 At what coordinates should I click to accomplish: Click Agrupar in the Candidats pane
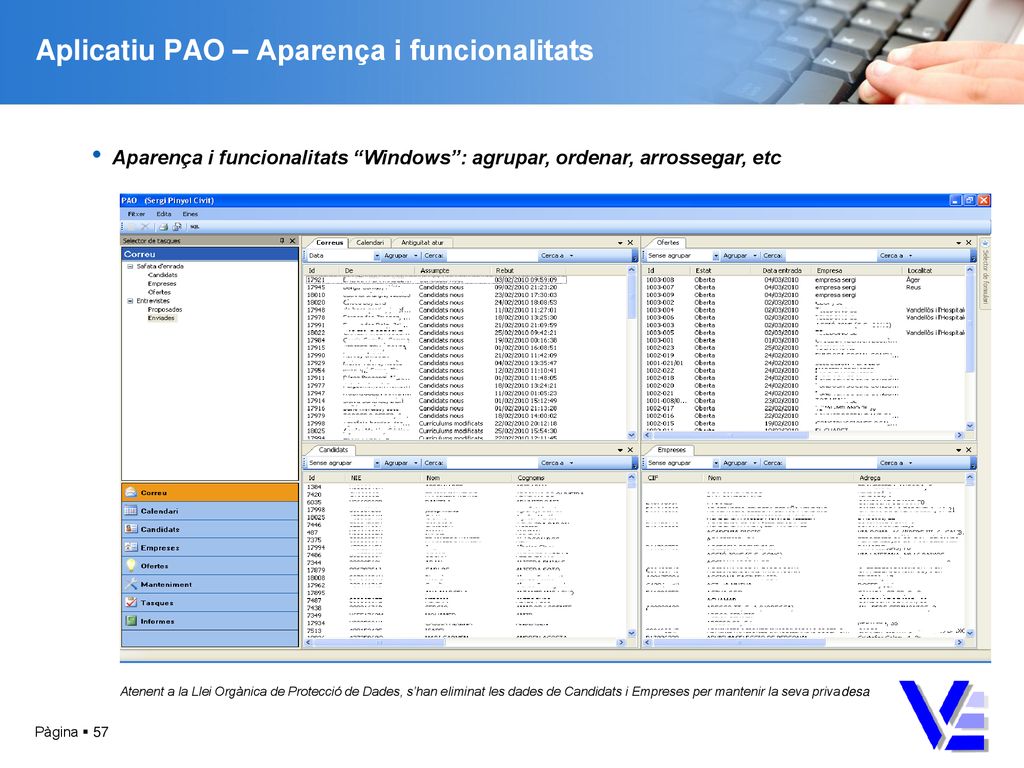(396, 463)
